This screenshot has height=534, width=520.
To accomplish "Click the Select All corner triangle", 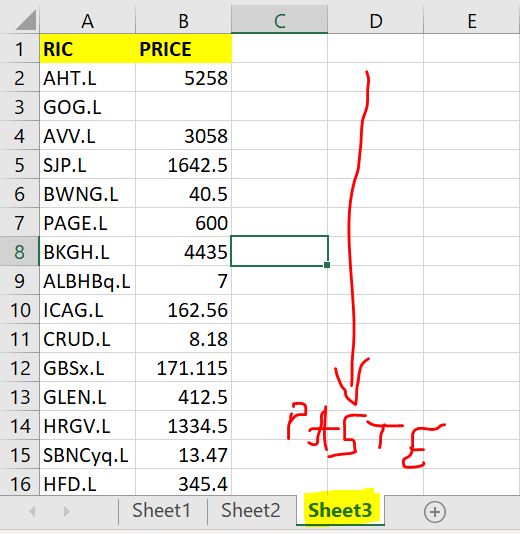I will point(26,20).
